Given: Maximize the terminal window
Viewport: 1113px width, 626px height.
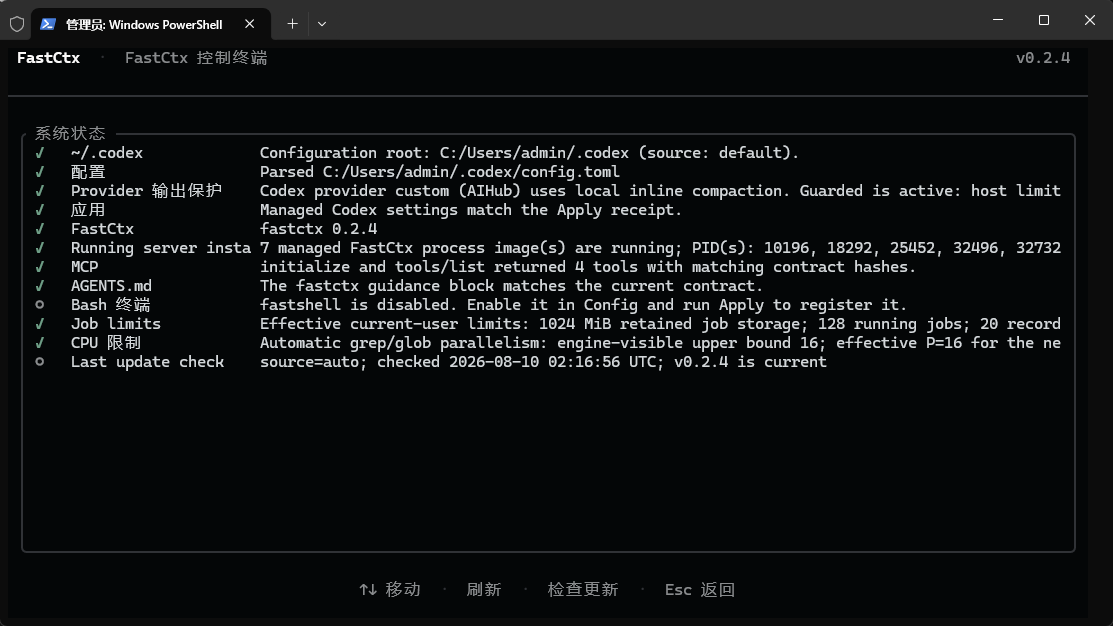Looking at the screenshot, I should tap(1043, 20).
